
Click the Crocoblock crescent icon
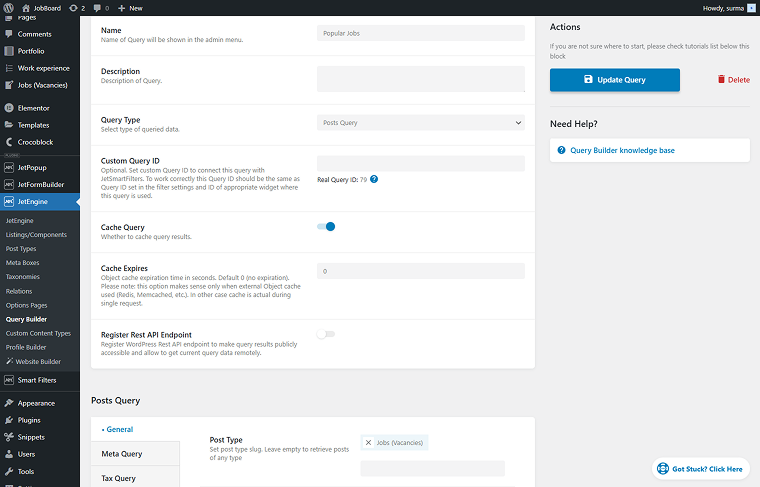point(9,142)
